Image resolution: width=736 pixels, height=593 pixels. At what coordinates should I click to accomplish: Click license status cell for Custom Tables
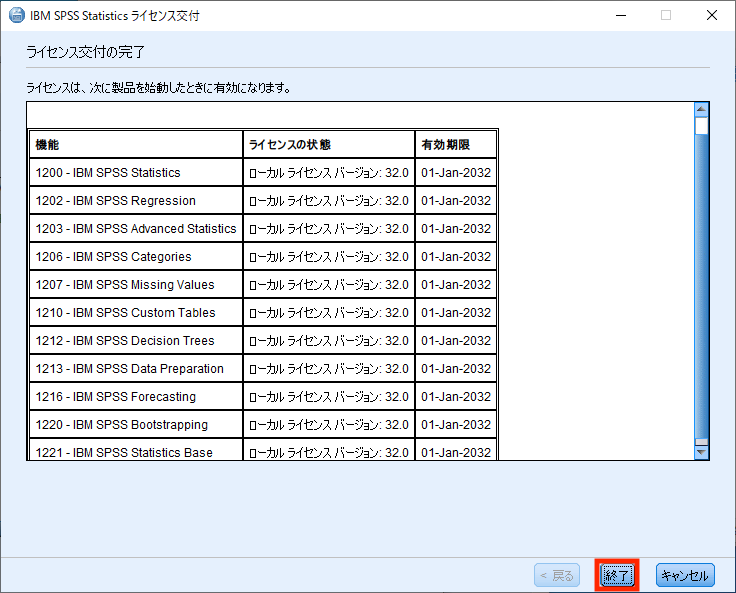[x=329, y=313]
